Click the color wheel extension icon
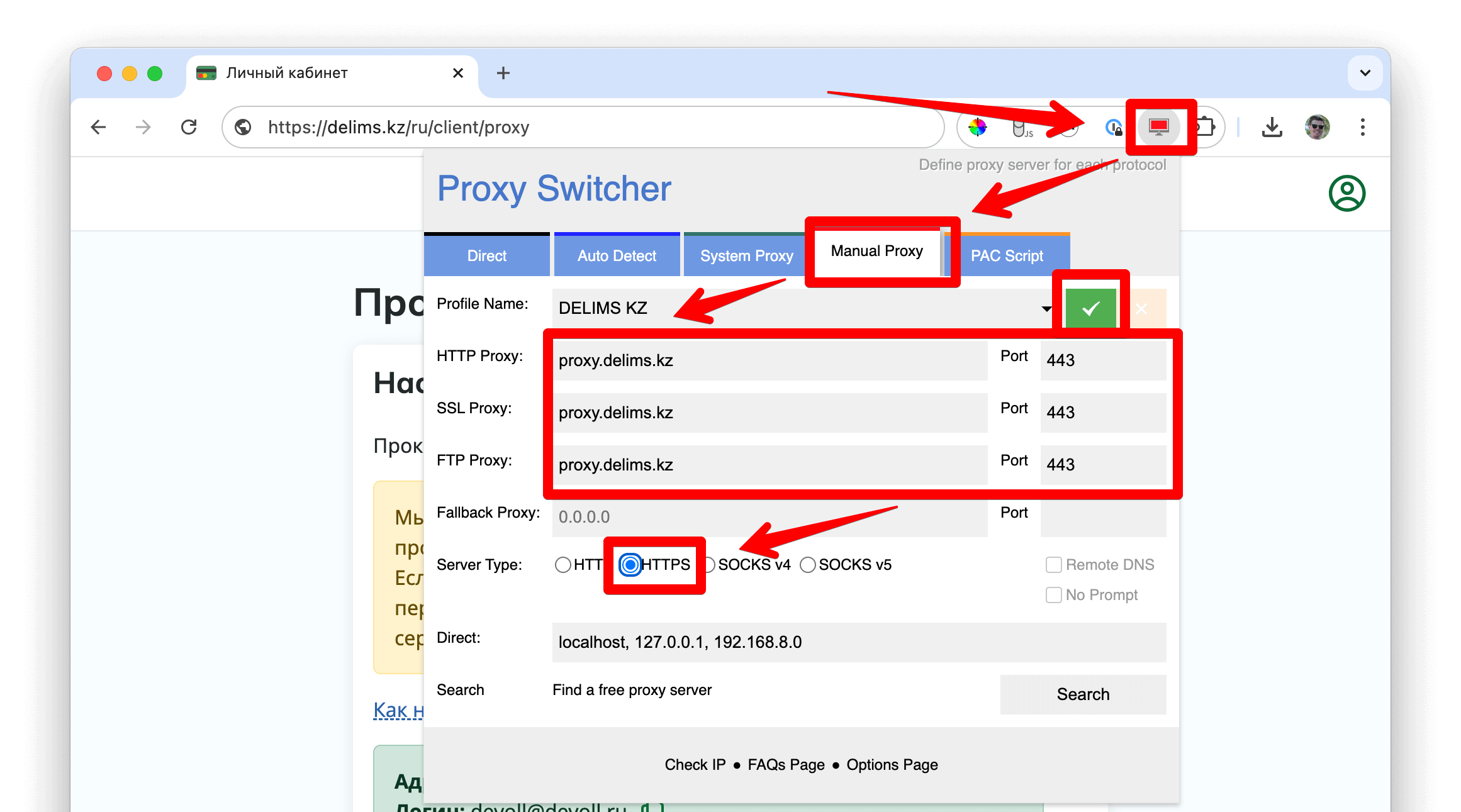 click(x=977, y=127)
